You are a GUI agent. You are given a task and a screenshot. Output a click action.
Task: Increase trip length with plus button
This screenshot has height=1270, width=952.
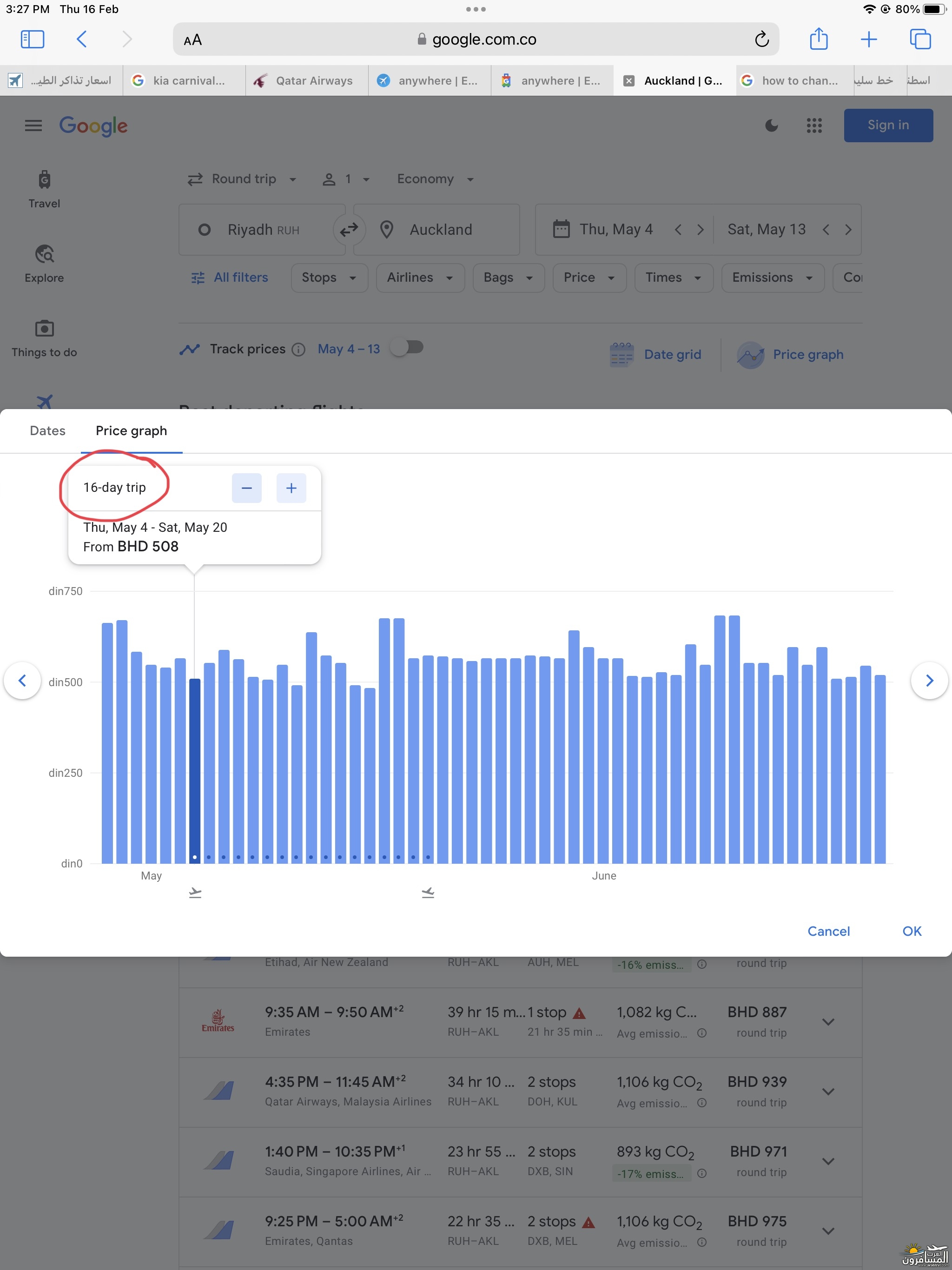point(291,488)
